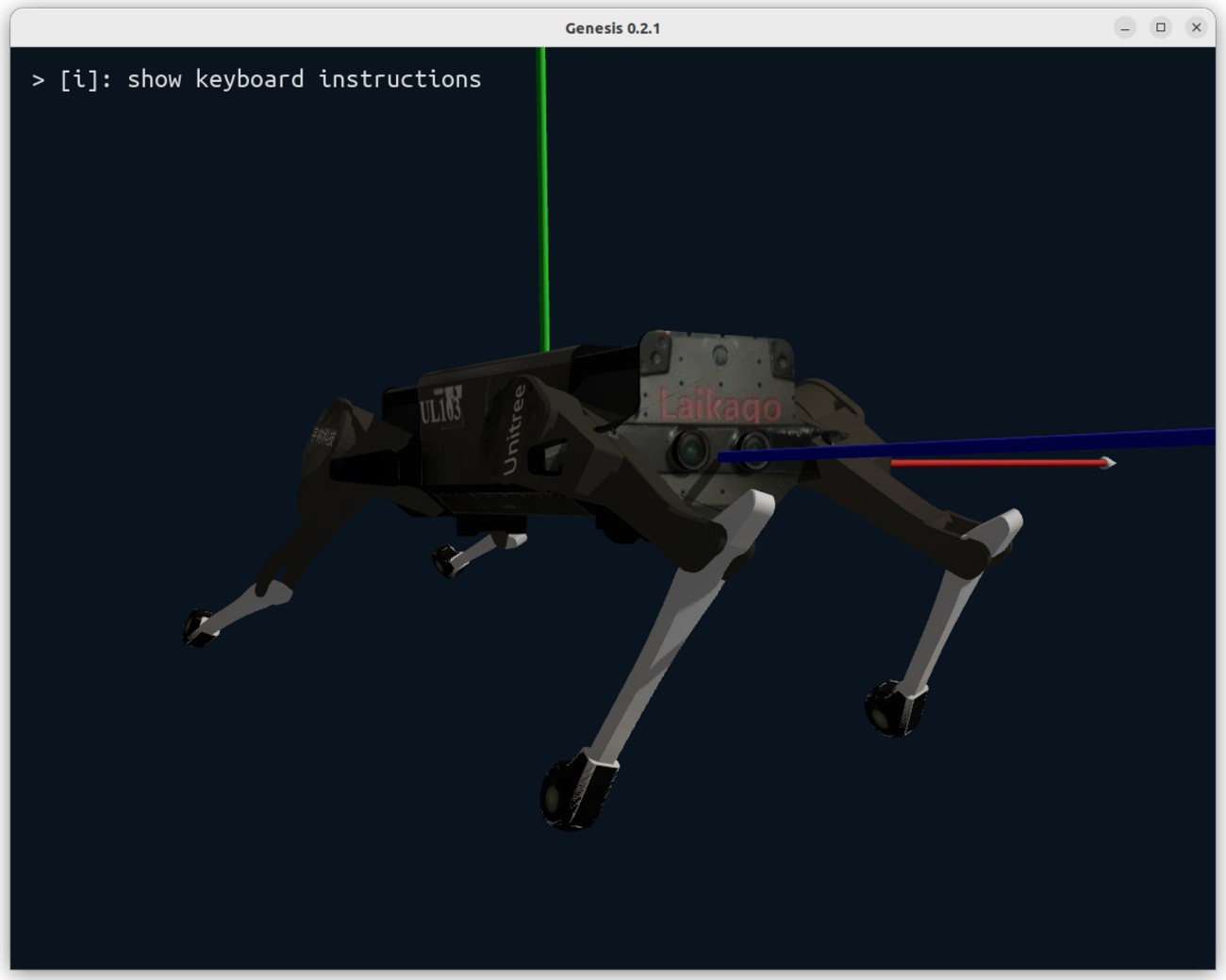This screenshot has width=1226, height=980.
Task: Click the green vertical axis line
Action: [x=543, y=199]
